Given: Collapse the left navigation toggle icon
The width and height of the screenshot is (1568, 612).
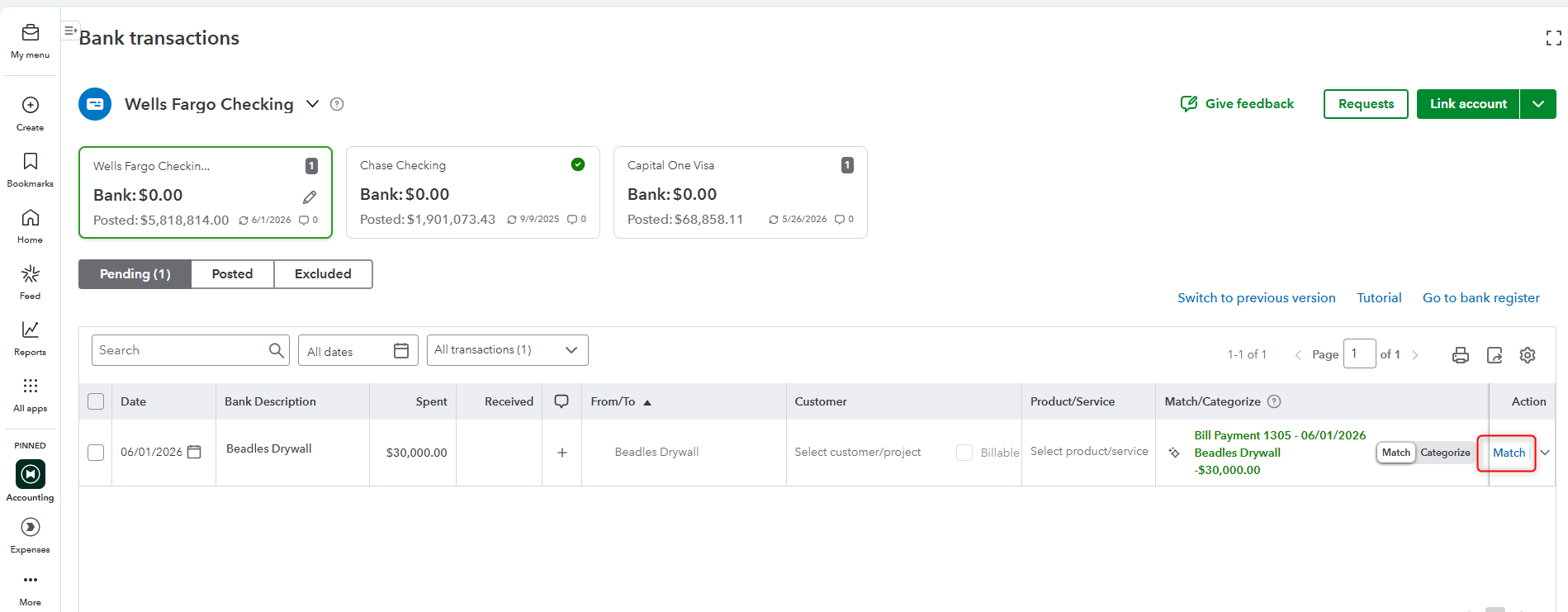Looking at the screenshot, I should coord(71,31).
